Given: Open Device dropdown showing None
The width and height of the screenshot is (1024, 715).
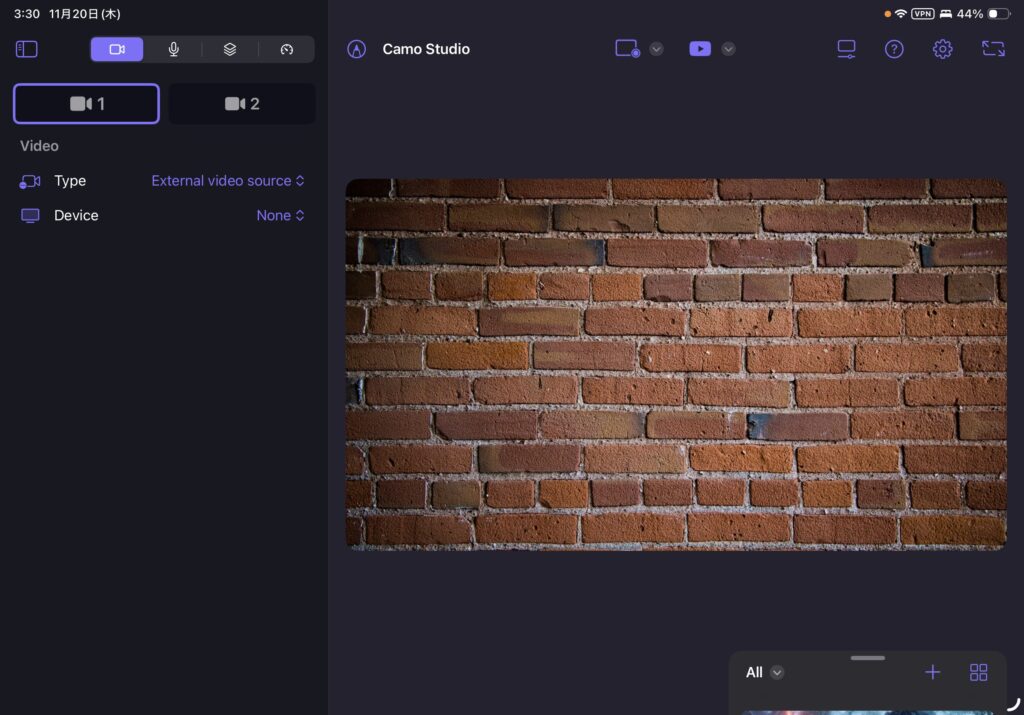Looking at the screenshot, I should [x=280, y=216].
